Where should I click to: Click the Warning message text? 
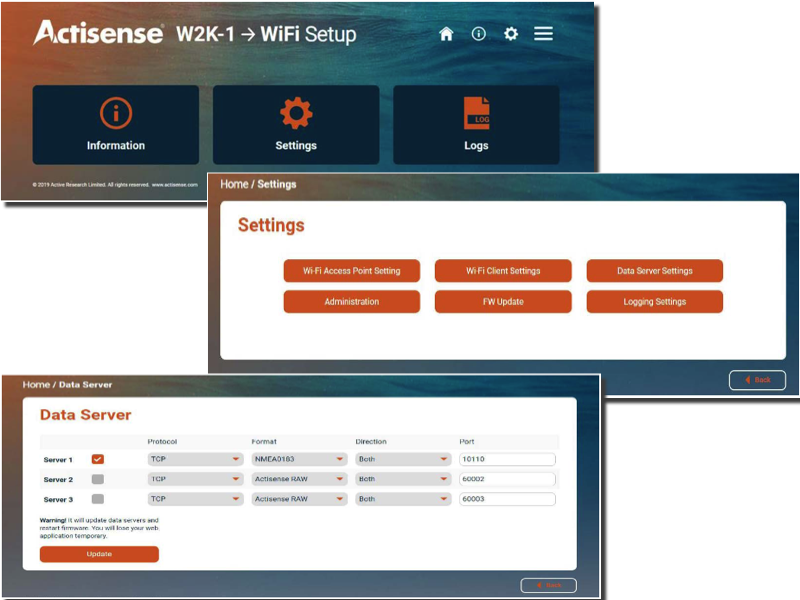[x=99, y=528]
